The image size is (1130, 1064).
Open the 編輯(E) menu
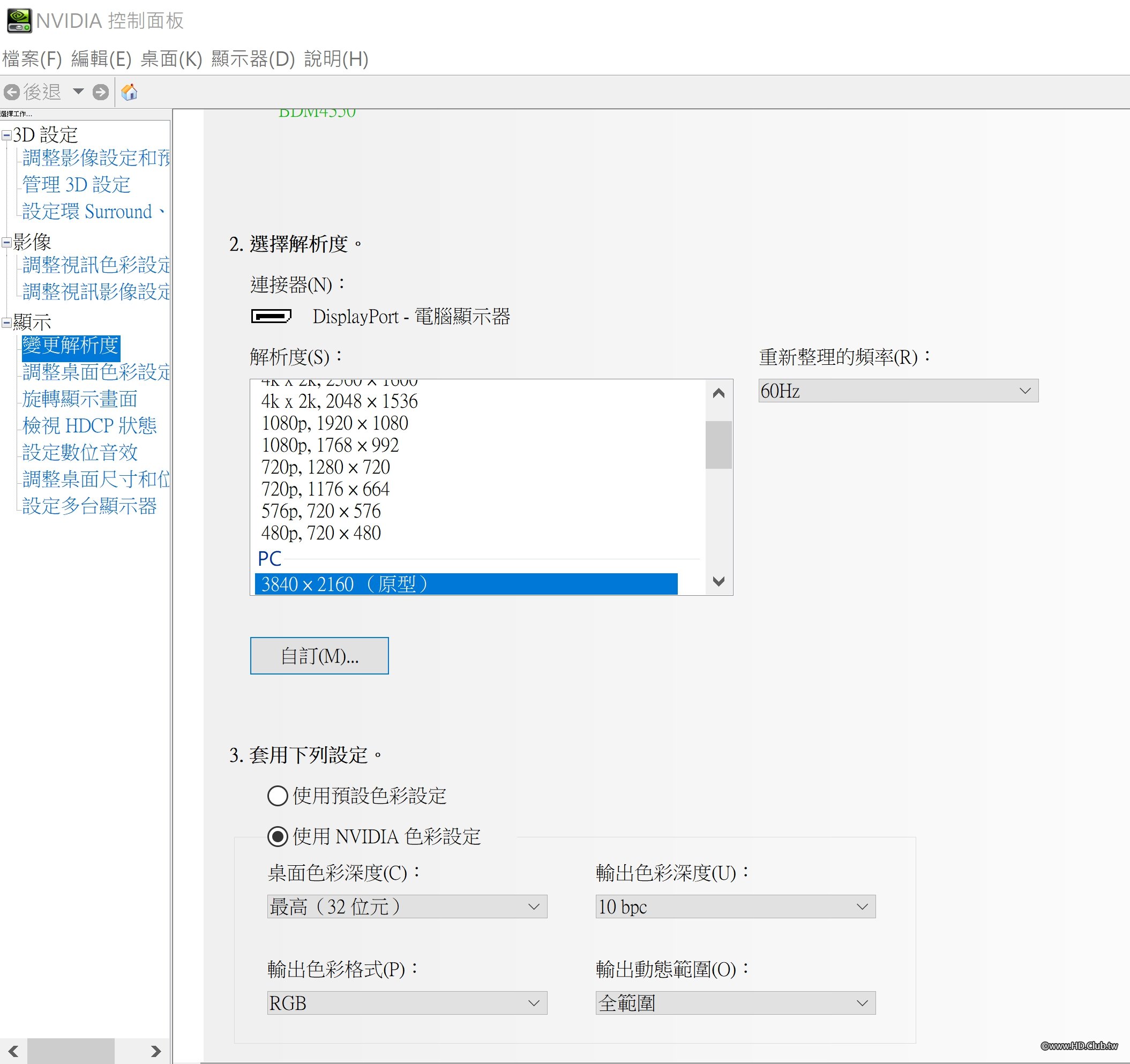[101, 58]
